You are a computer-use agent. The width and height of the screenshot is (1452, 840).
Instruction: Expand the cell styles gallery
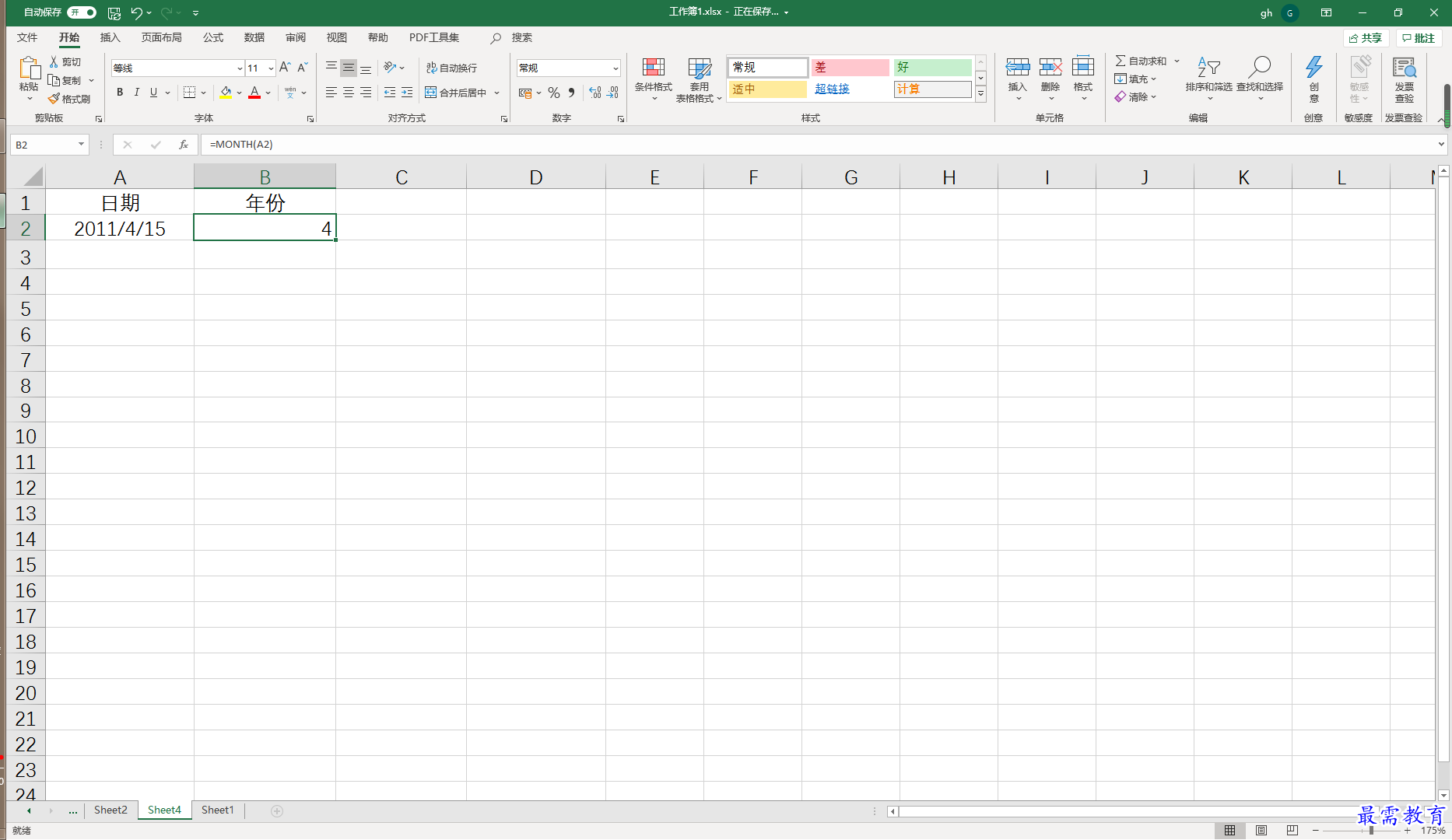pyautogui.click(x=981, y=94)
